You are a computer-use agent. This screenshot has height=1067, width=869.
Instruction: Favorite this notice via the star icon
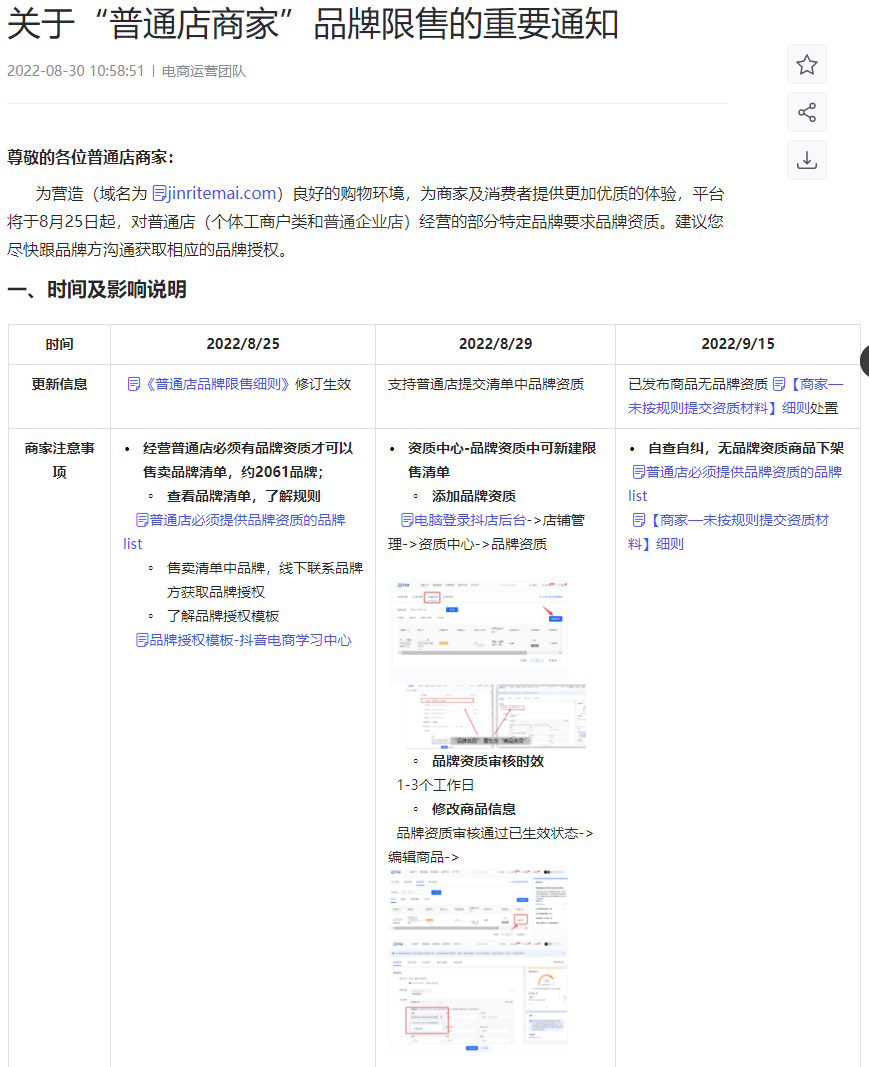point(806,64)
